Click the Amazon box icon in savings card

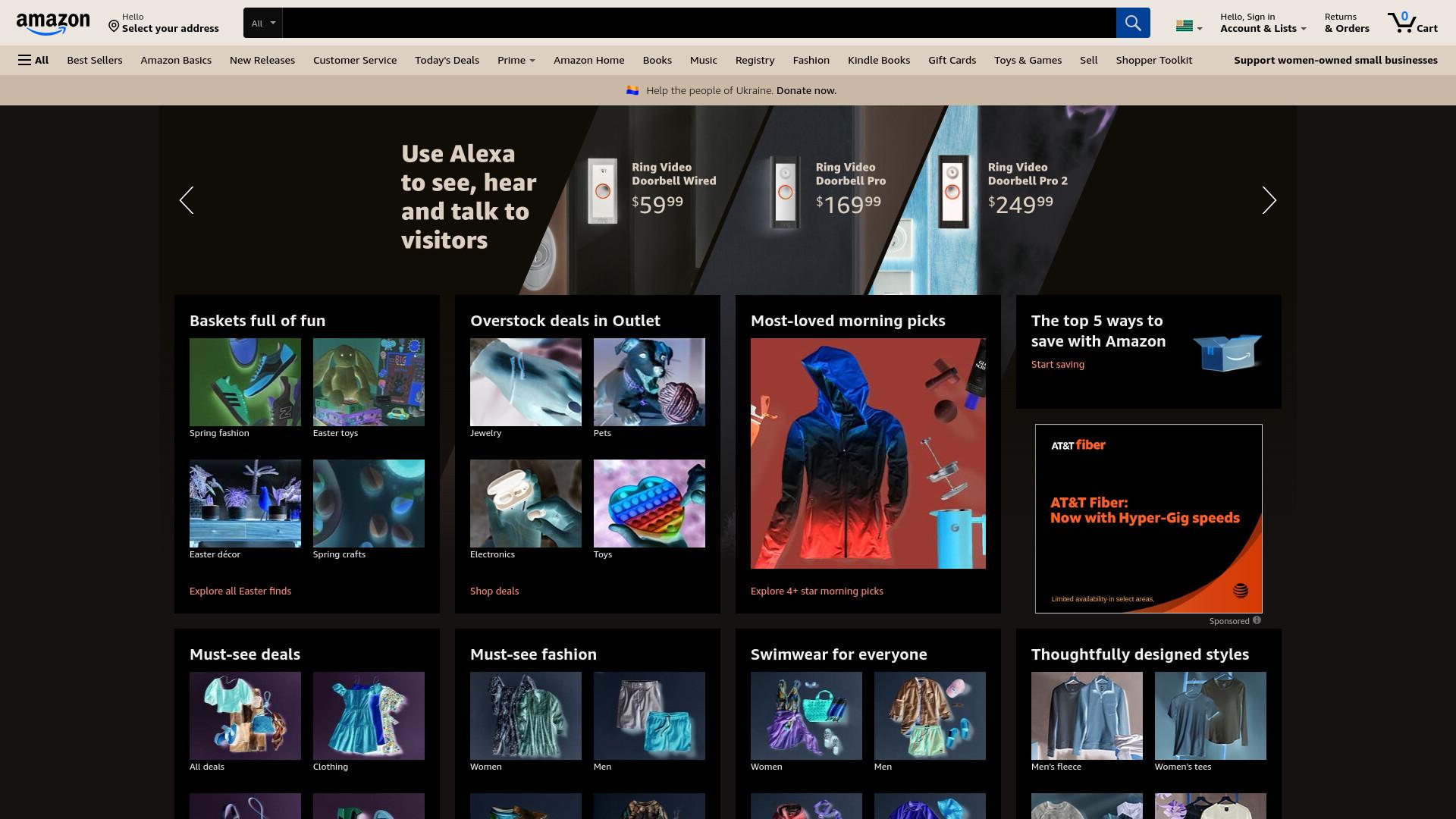point(1227,352)
